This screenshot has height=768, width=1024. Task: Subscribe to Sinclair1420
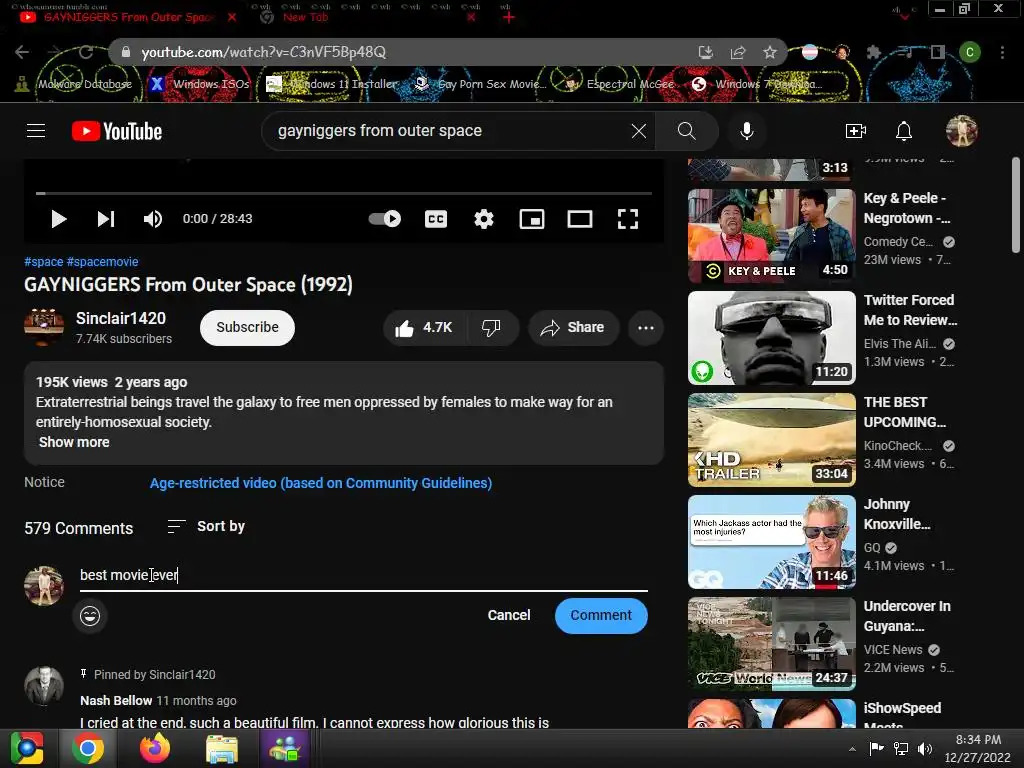[x=248, y=328]
